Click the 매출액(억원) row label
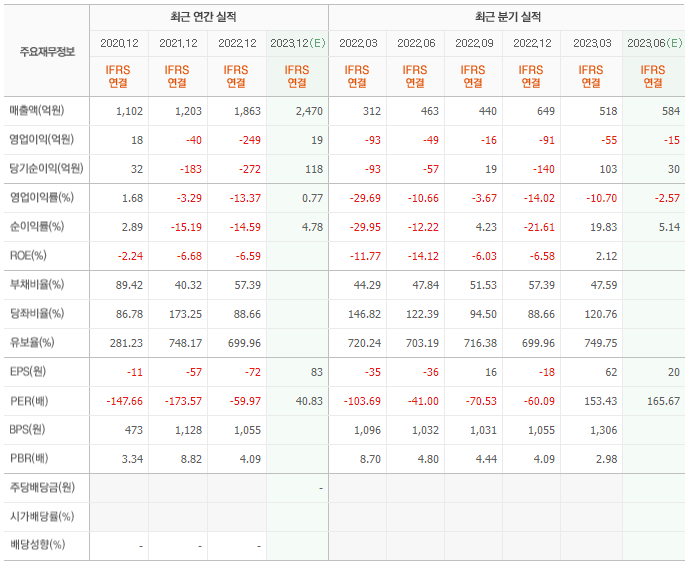689x565 pixels. pos(37,110)
